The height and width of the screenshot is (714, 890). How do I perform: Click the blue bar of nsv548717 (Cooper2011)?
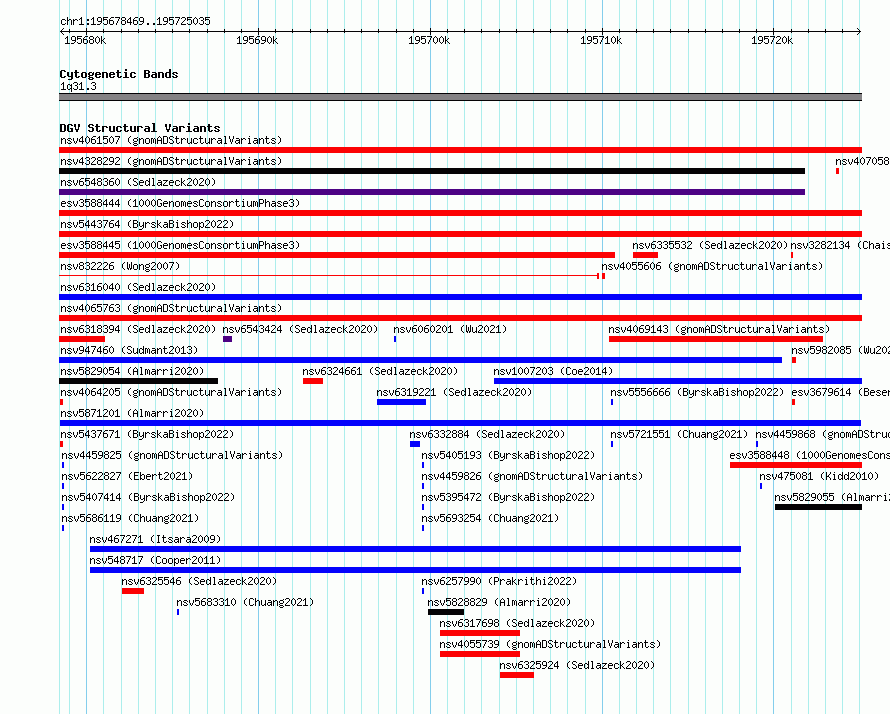(415, 570)
